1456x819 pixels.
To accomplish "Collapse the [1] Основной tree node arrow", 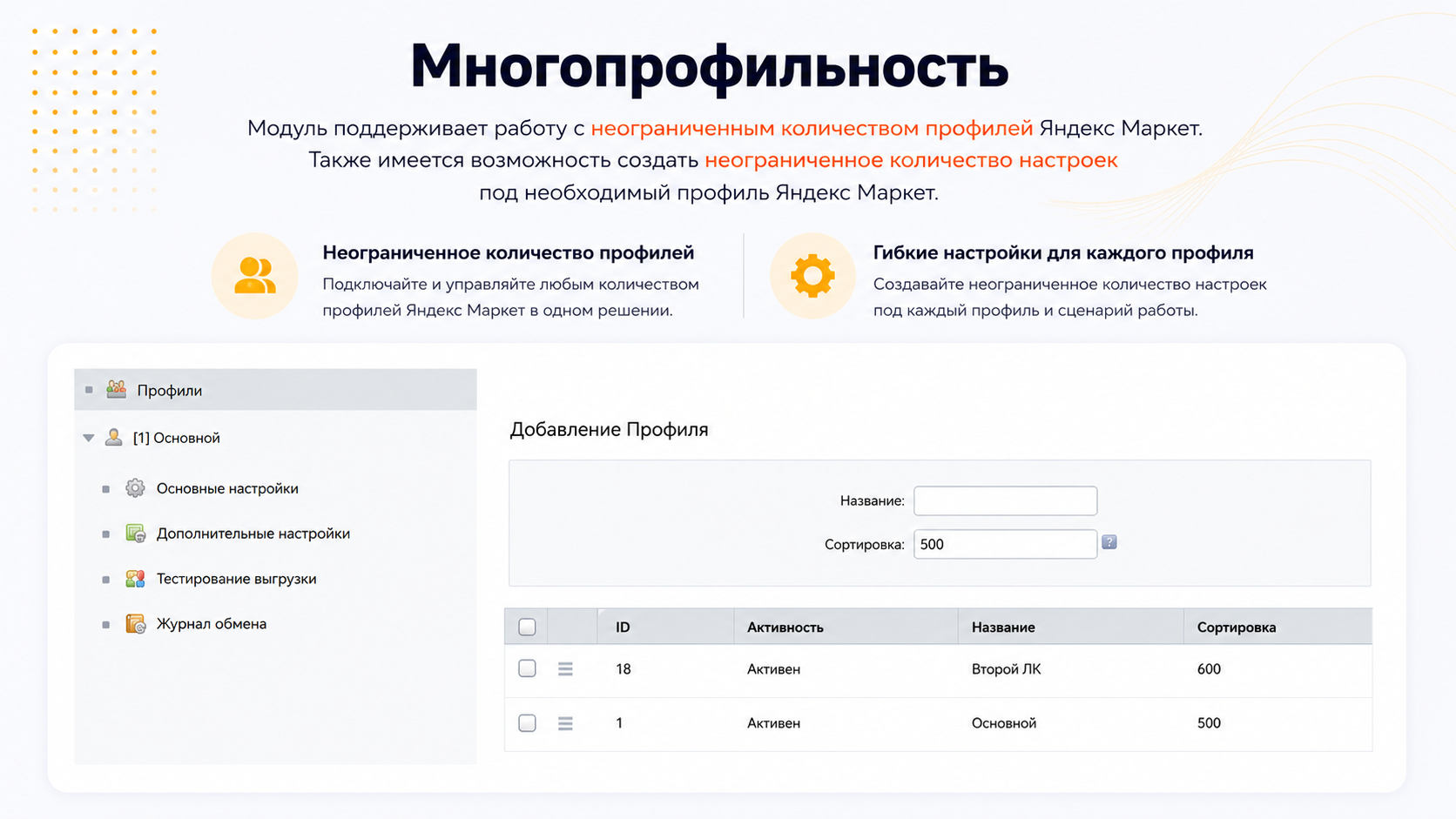I will [89, 438].
